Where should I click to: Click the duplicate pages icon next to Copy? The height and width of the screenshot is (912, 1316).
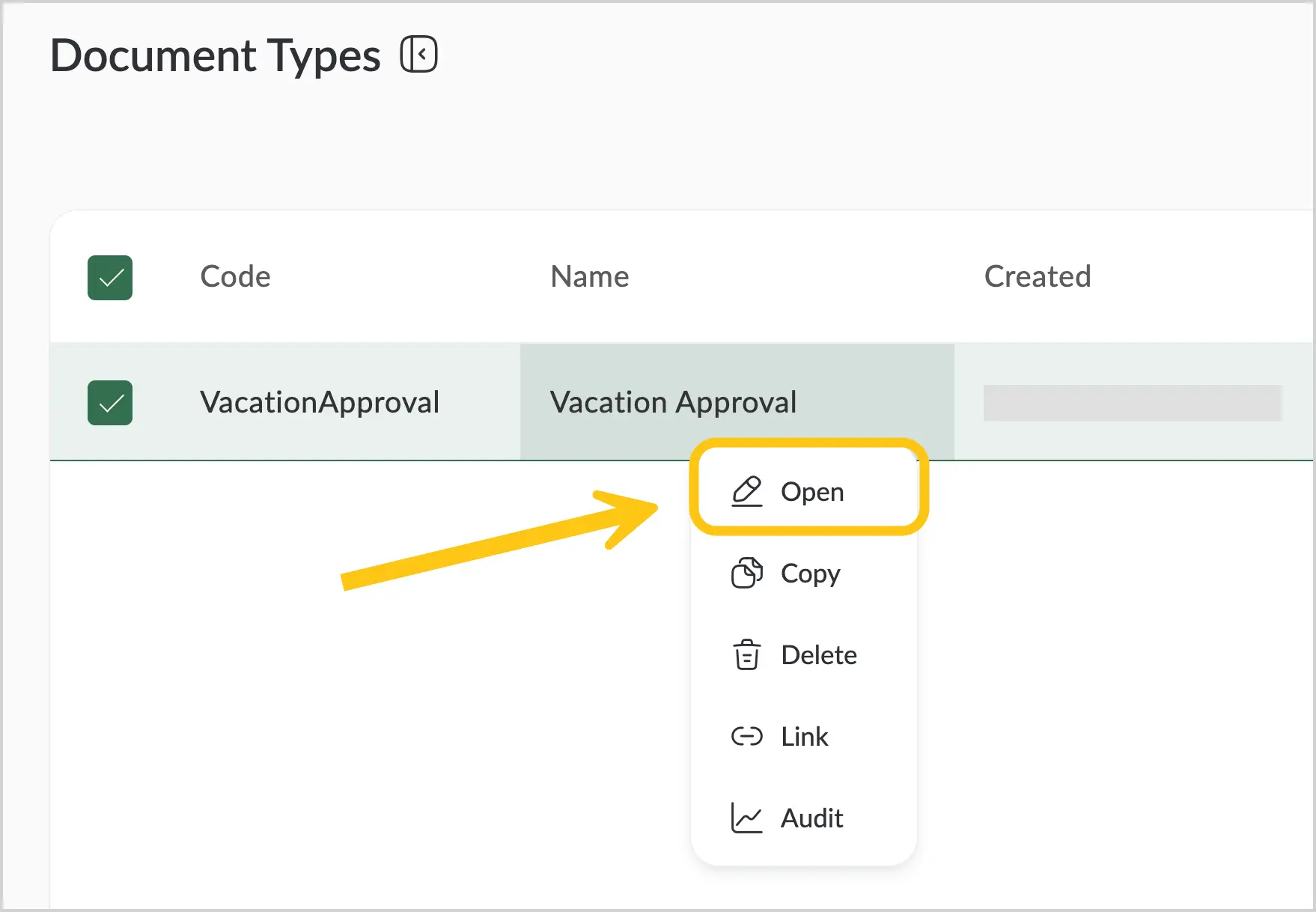(746, 574)
